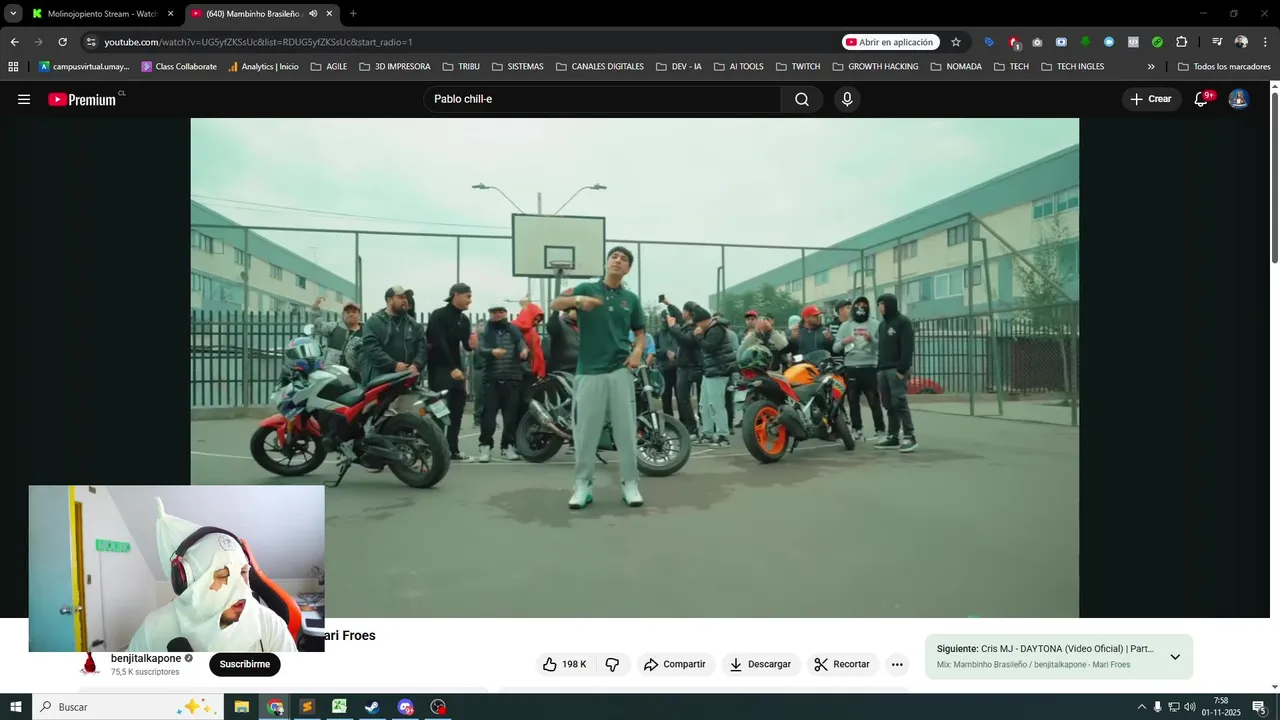1280x720 pixels.
Task: Open benjitalkapone channel avatar
Action: (x=90, y=664)
